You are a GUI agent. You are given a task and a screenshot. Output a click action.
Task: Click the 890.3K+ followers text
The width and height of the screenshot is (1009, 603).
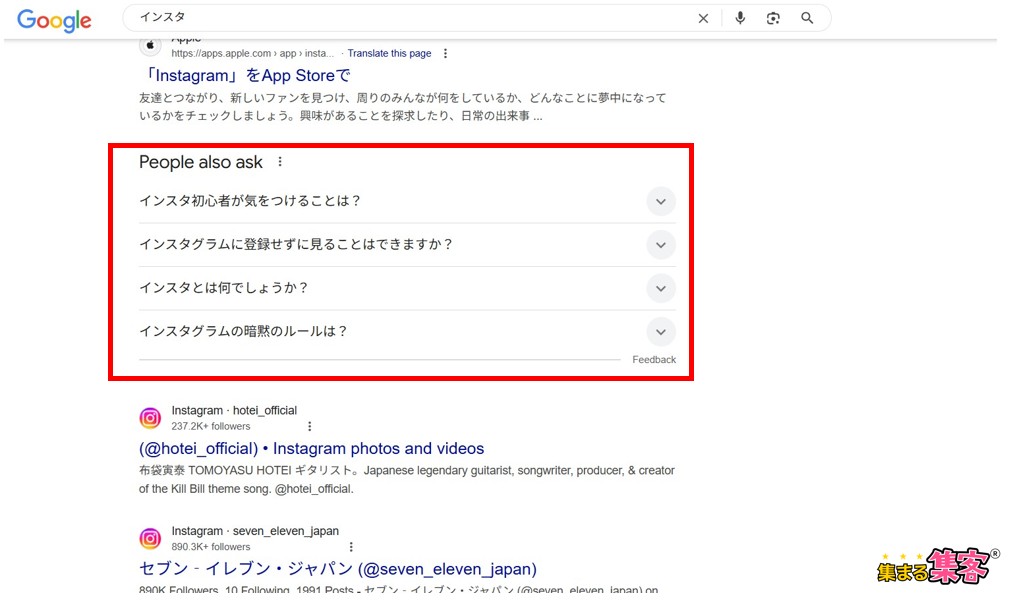[210, 546]
